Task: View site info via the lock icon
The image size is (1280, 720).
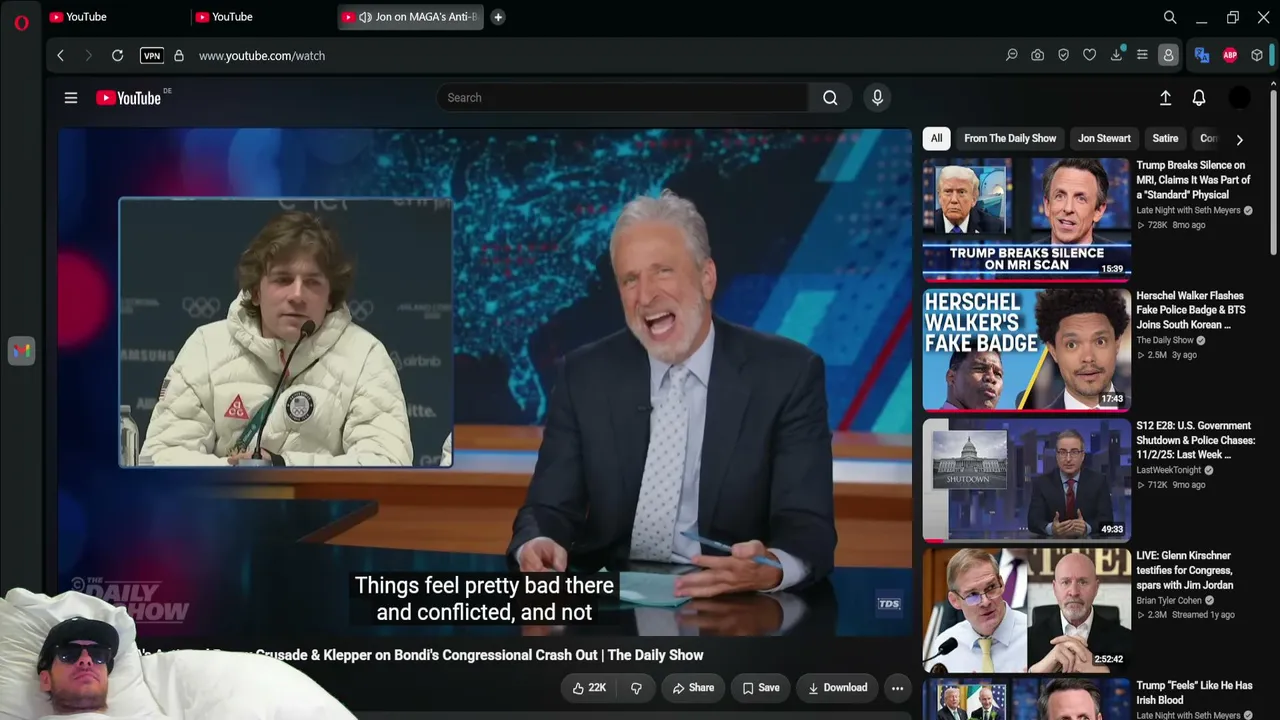Action: 179,56
